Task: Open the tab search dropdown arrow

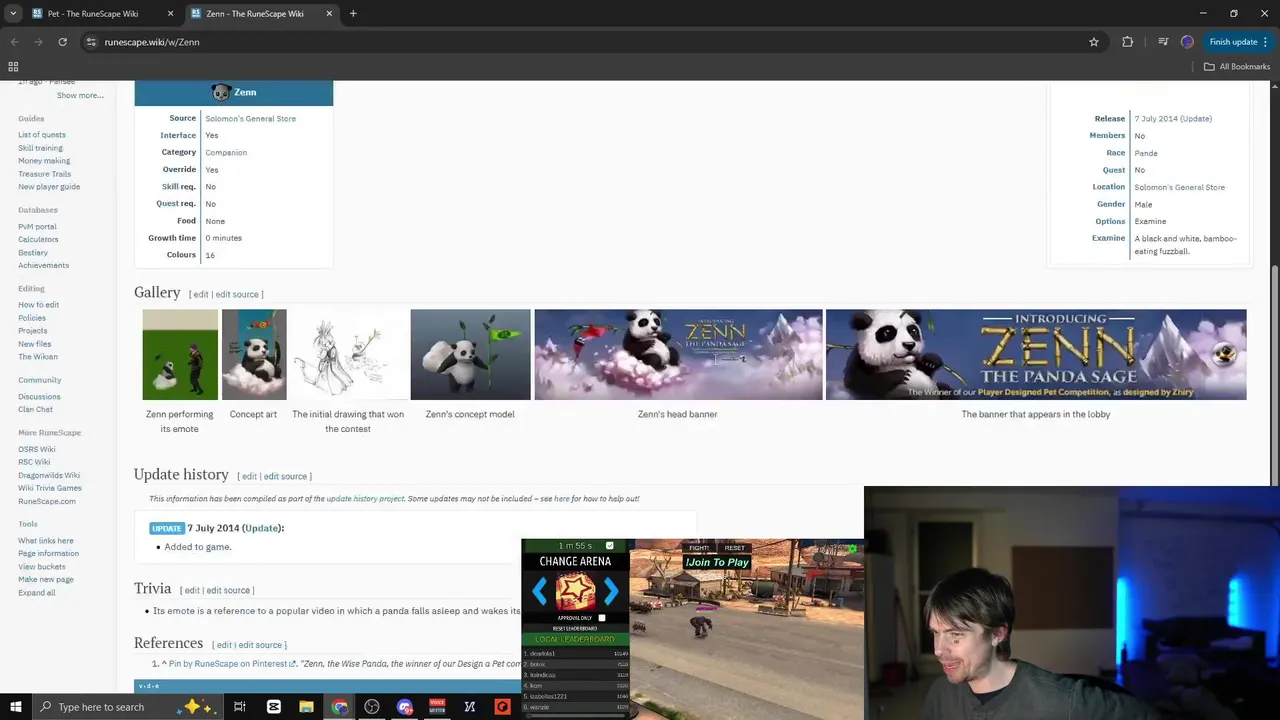Action: pos(13,14)
